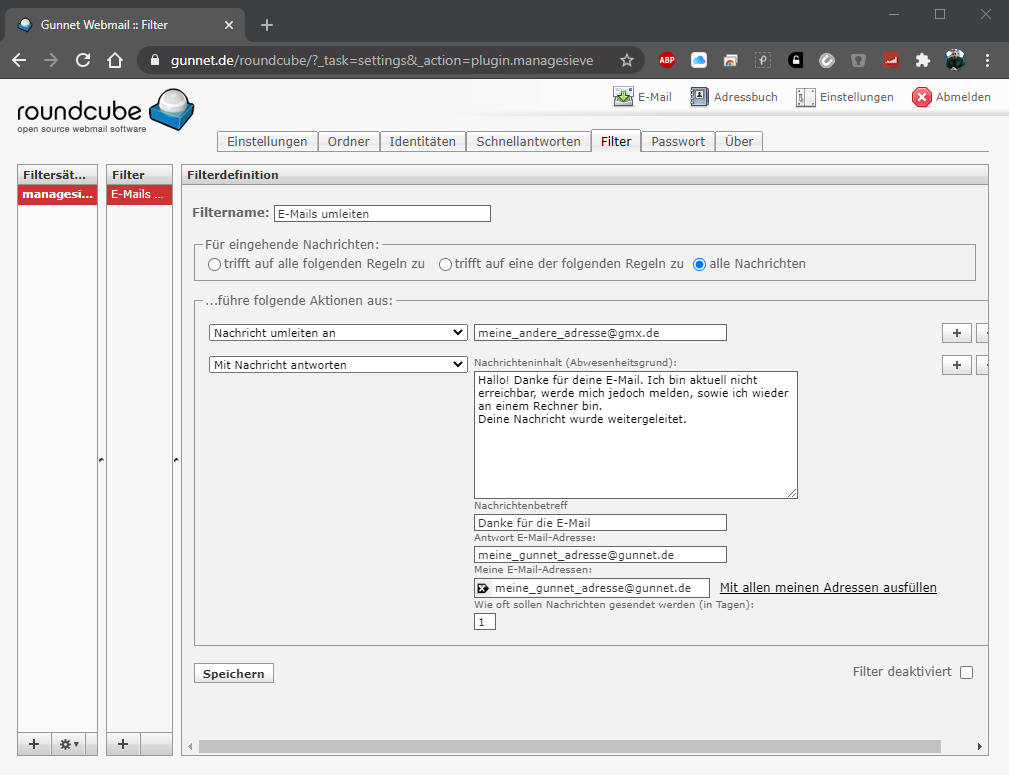This screenshot has width=1009, height=775.
Task: Switch to the Identitäten tab
Action: (x=422, y=142)
